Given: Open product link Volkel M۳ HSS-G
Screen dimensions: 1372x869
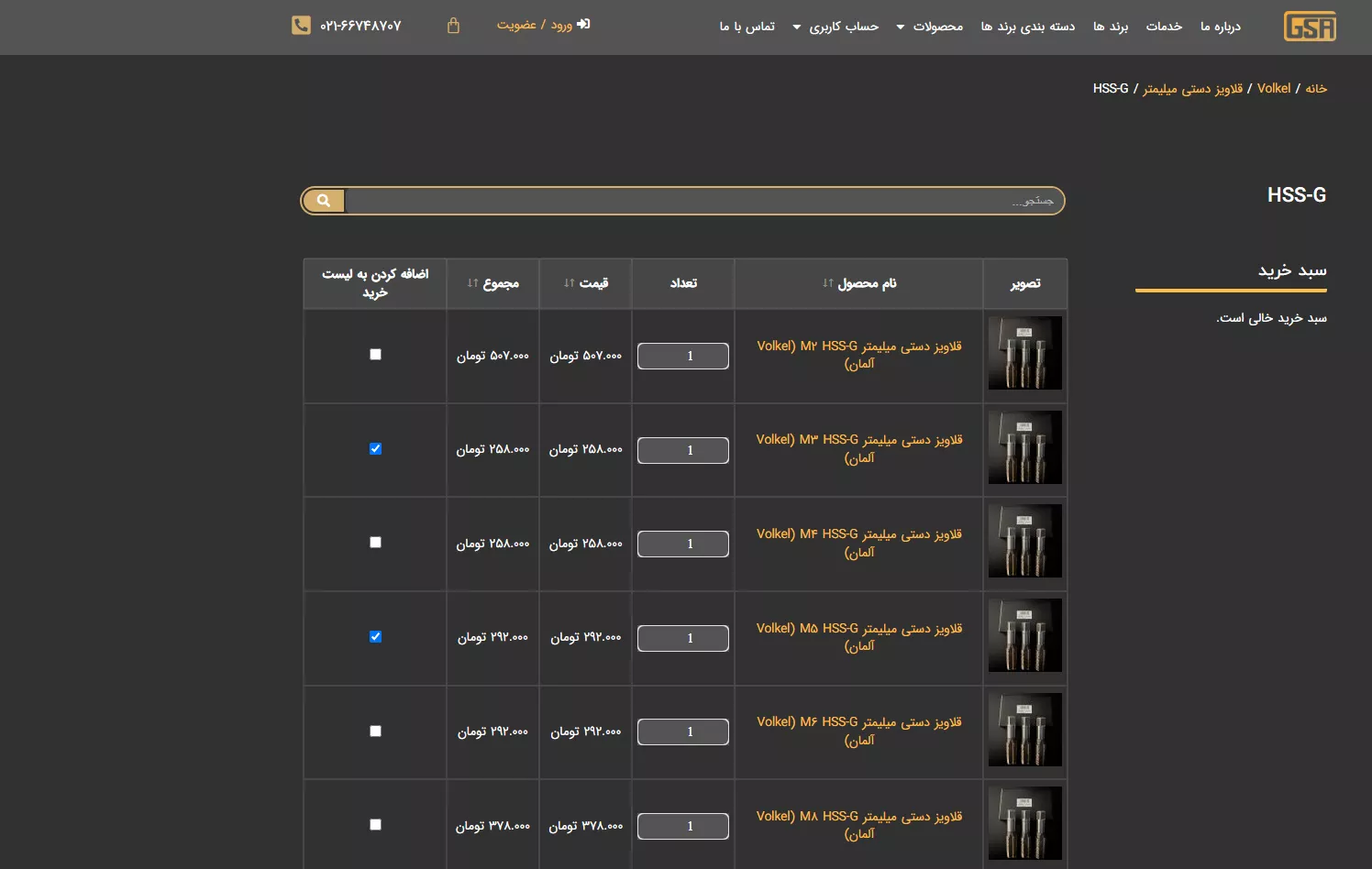Looking at the screenshot, I should click(x=859, y=449).
